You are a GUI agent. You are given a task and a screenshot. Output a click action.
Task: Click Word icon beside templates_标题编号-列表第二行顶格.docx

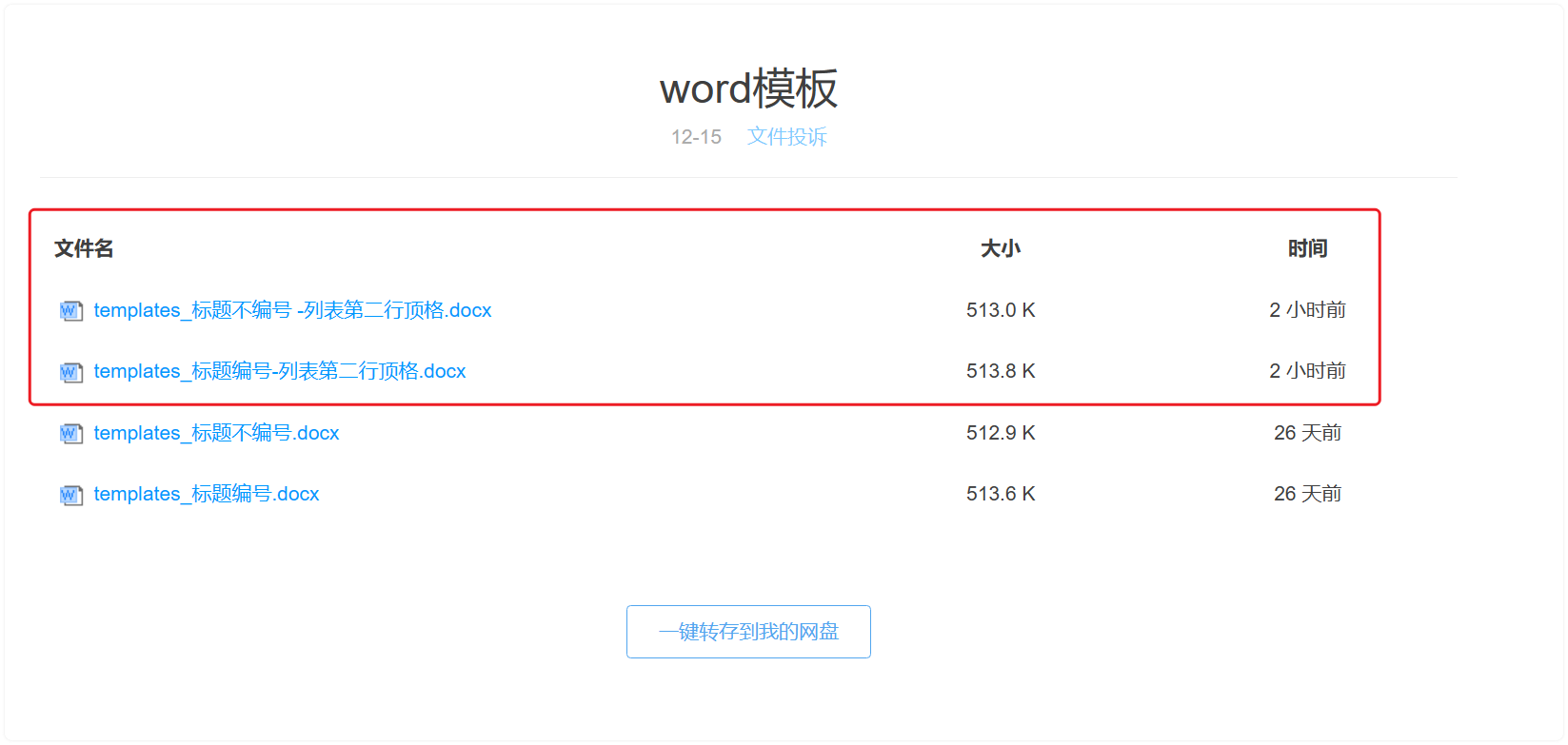[71, 372]
